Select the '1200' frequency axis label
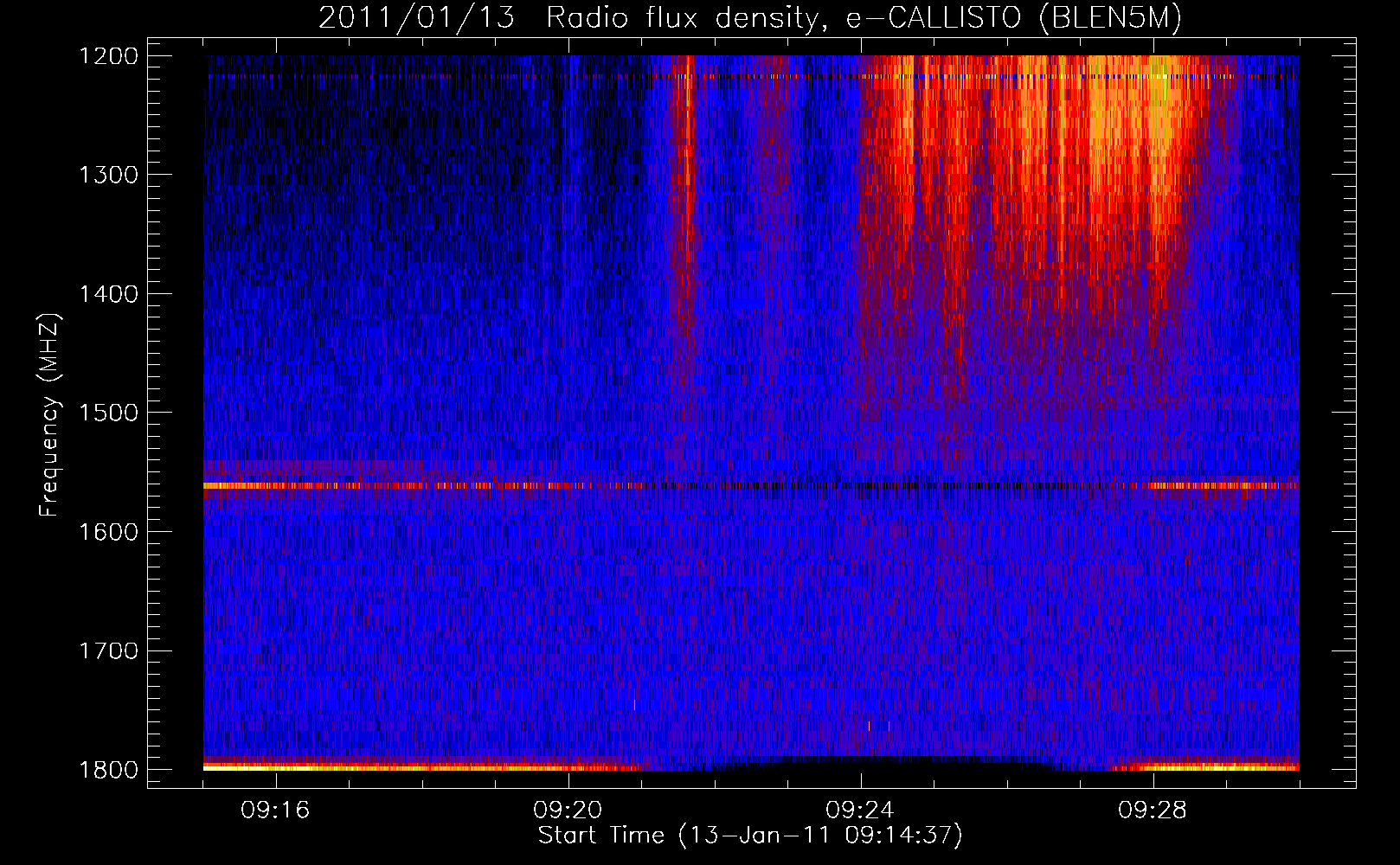1400x865 pixels. click(109, 56)
